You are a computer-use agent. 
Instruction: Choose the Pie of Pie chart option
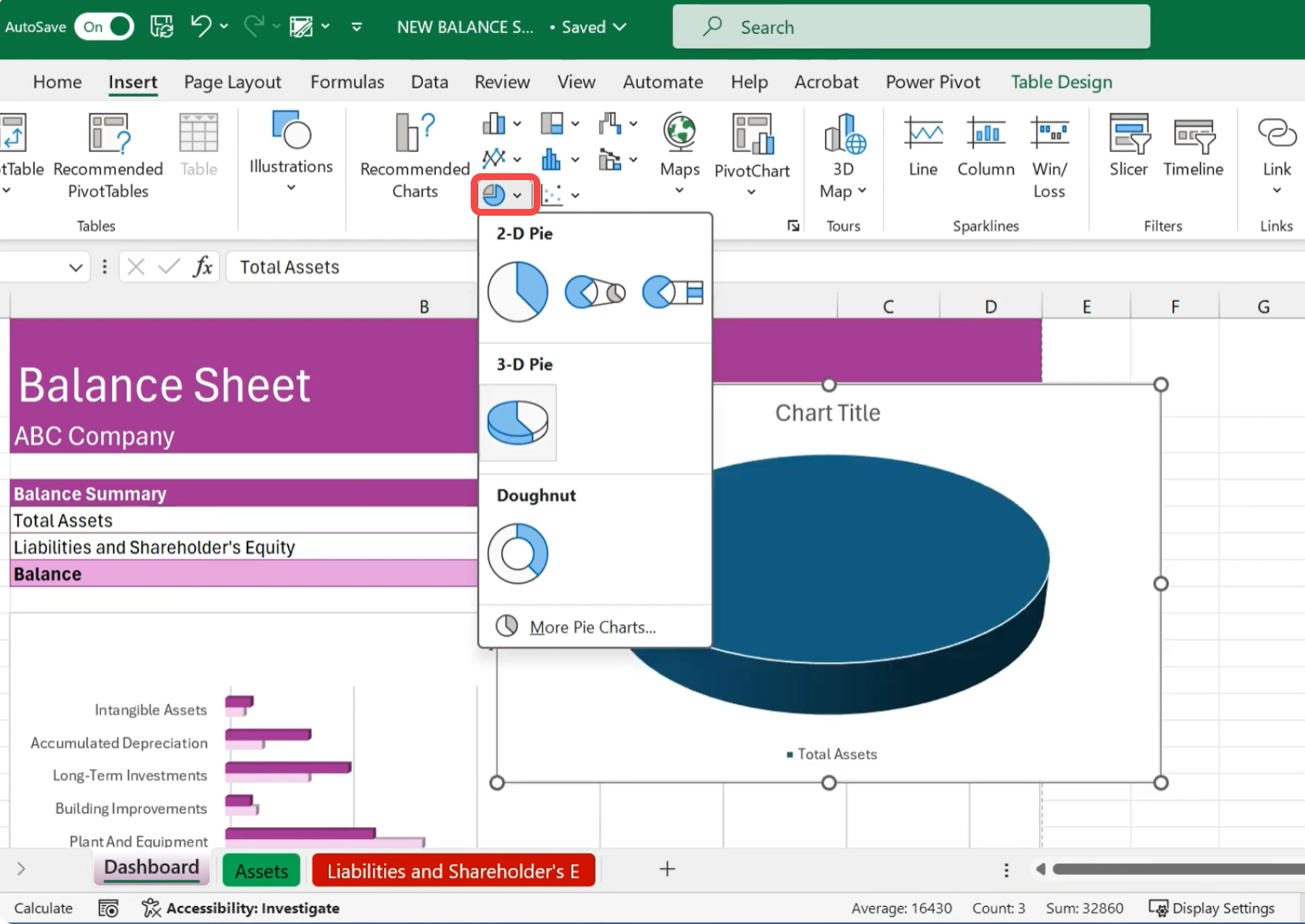click(595, 291)
